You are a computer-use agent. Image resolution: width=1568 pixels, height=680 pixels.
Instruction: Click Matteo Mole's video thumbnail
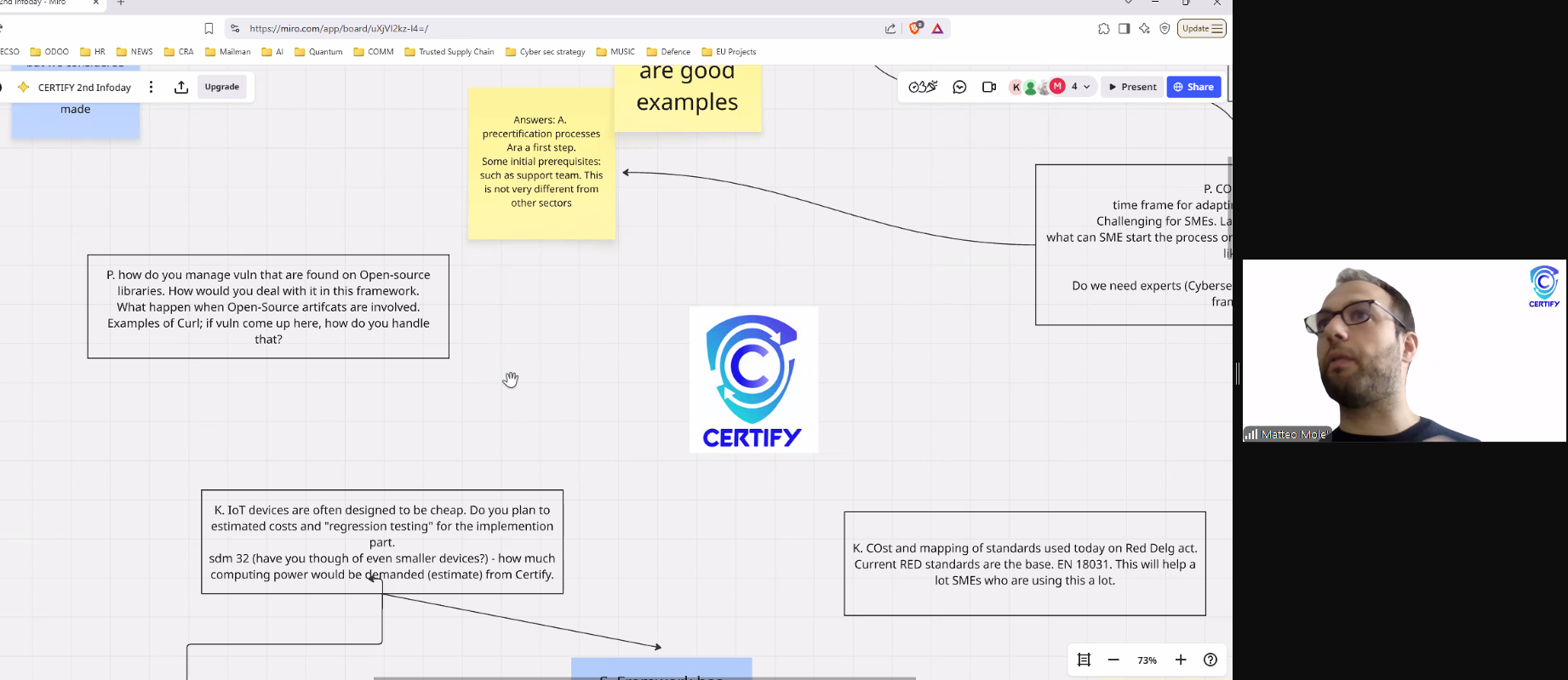pos(1404,351)
